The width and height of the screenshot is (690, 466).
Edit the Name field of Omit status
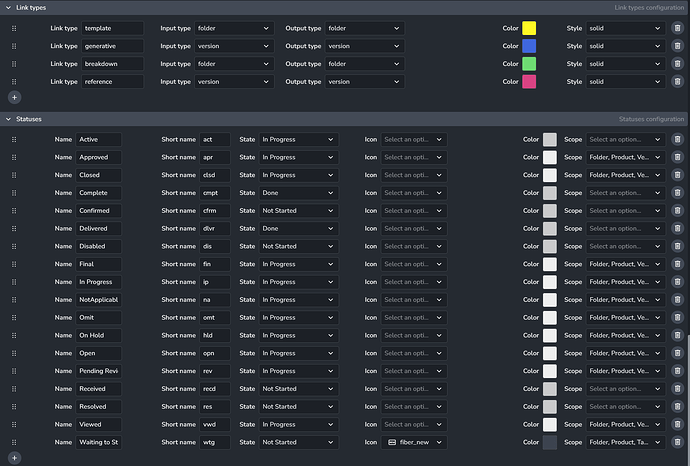98,318
